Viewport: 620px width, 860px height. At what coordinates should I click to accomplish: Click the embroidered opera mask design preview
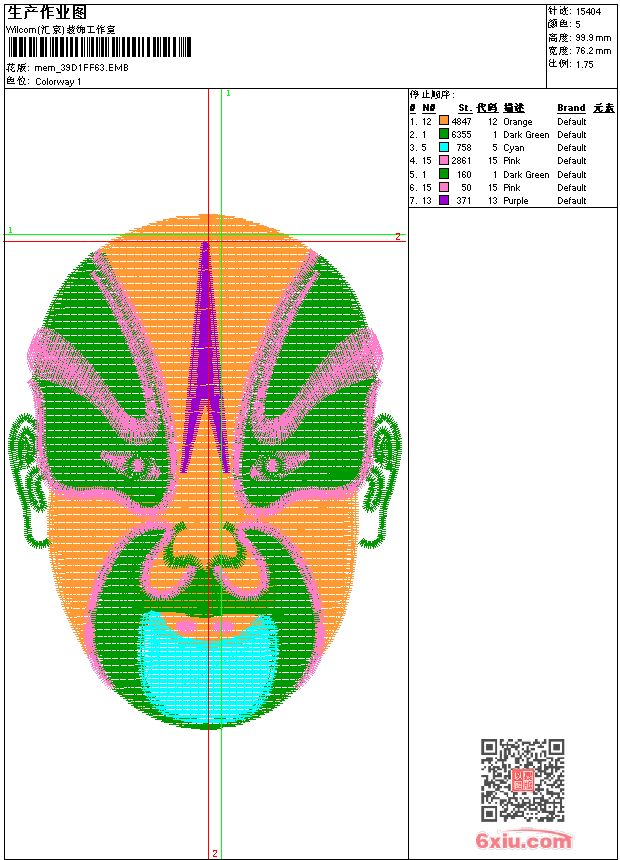pyautogui.click(x=204, y=472)
